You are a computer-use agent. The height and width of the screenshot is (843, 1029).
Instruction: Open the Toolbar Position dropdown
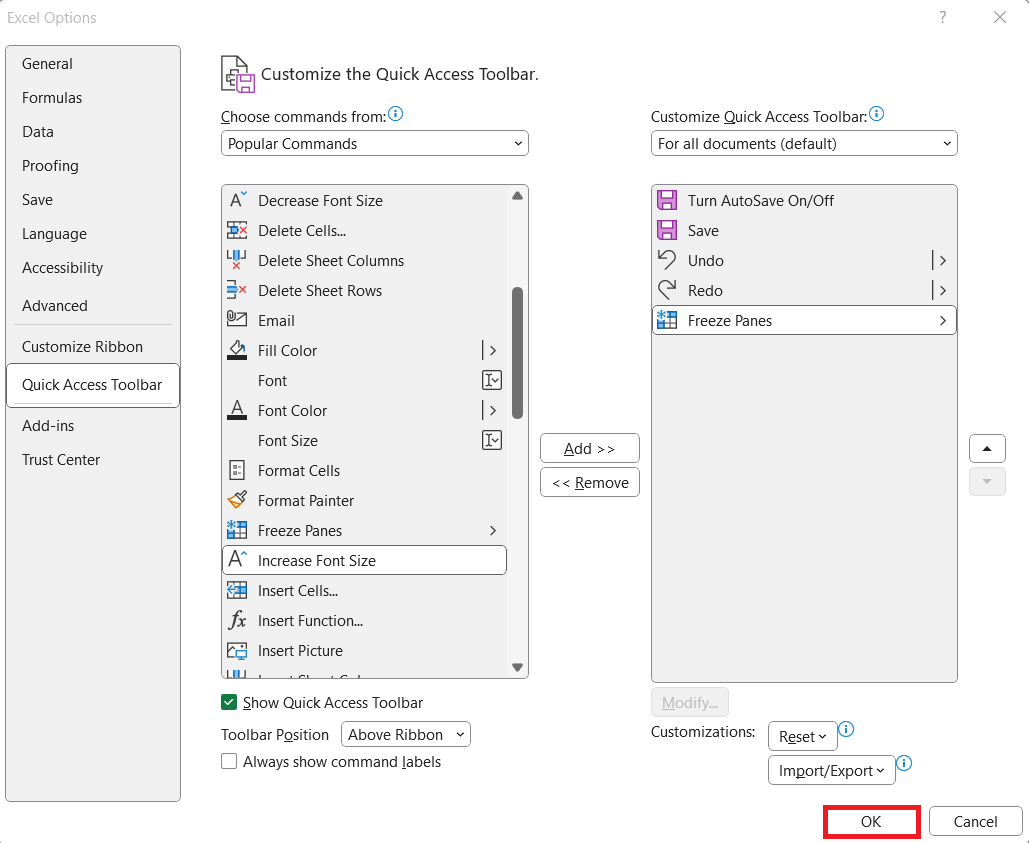406,735
